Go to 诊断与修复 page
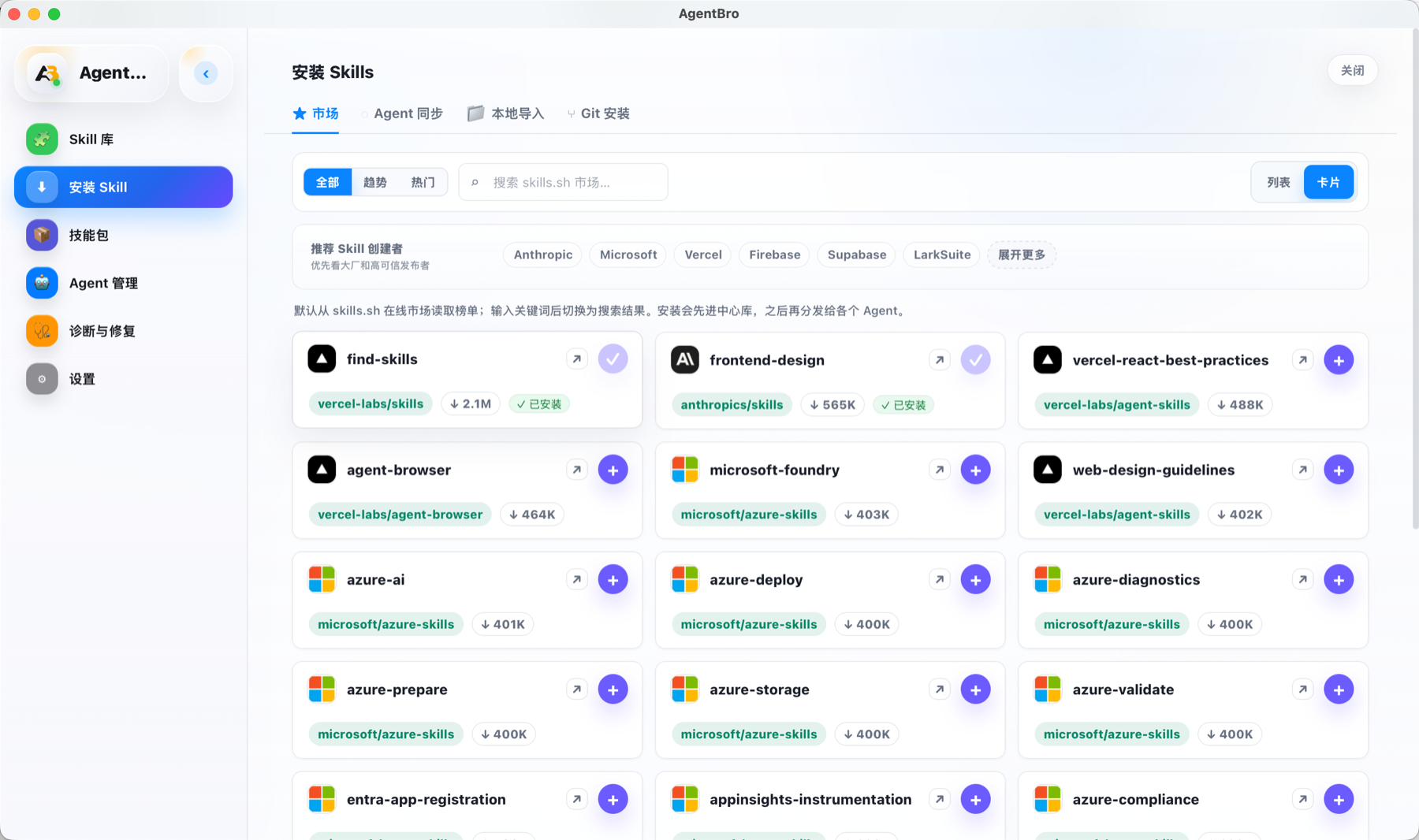 pyautogui.click(x=124, y=331)
